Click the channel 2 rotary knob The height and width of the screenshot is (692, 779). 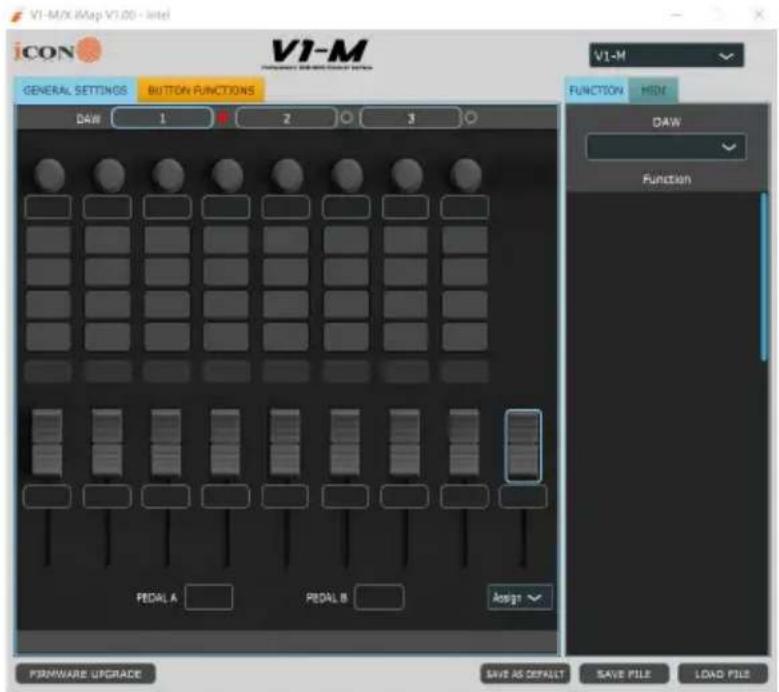[x=109, y=175]
